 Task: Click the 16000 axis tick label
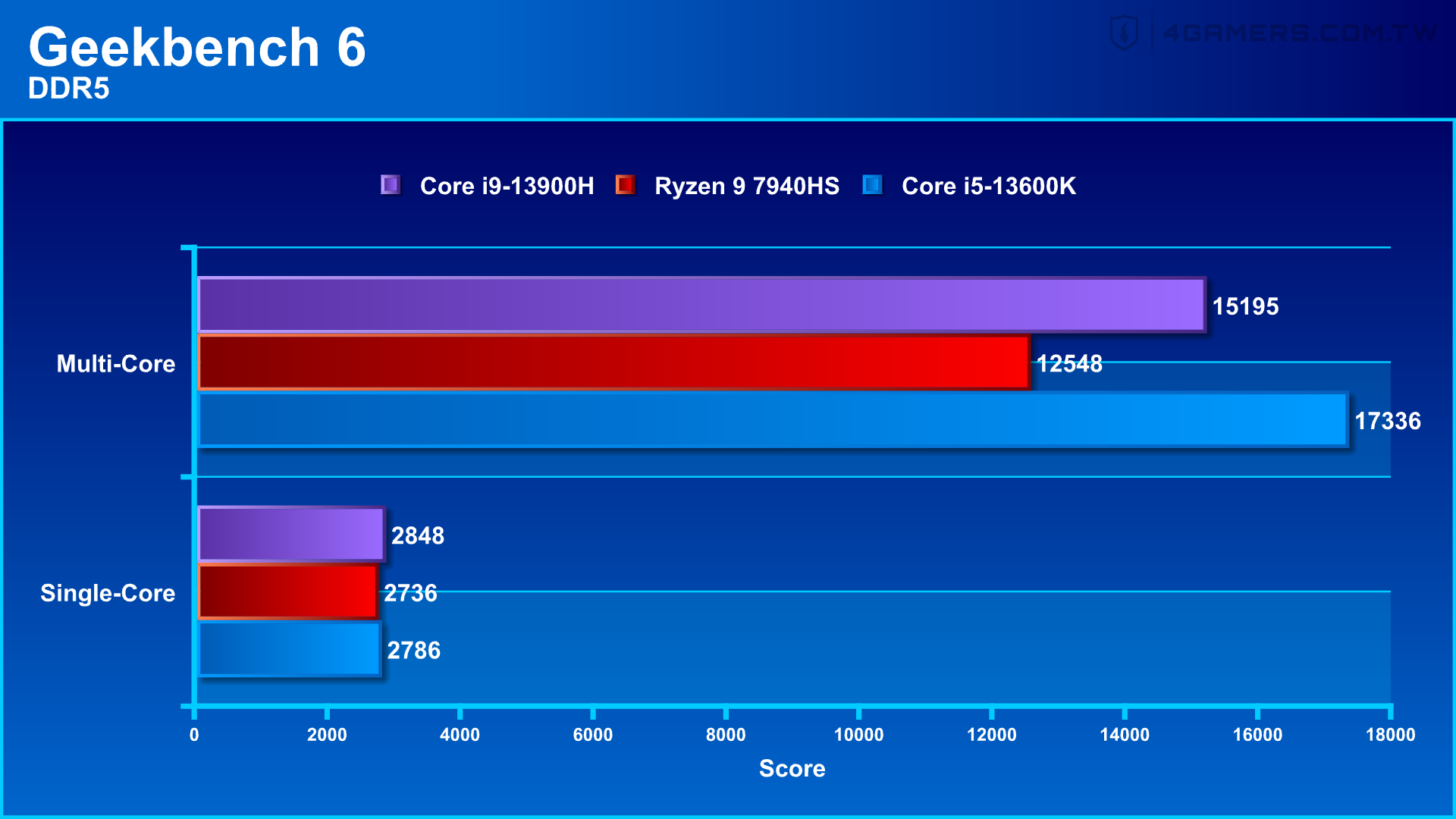[1257, 735]
